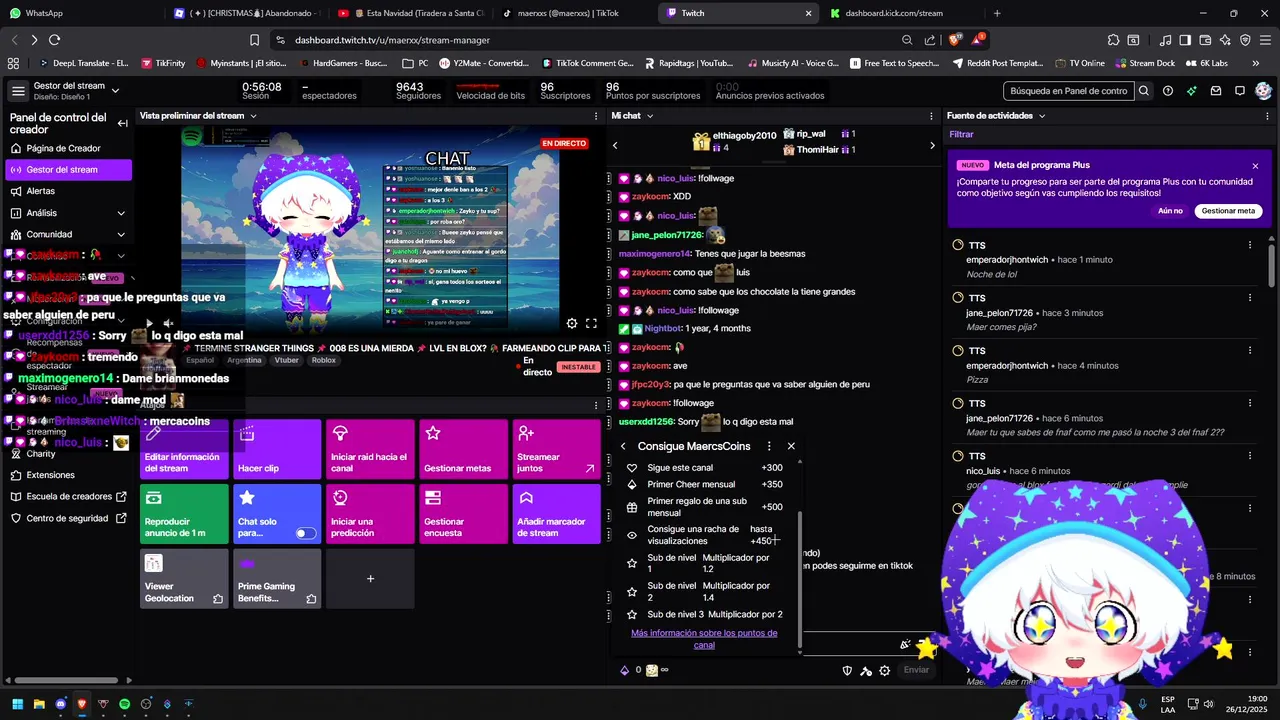Screen dimensions: 1280x720
Task: Open options for TTS 'Maer comes pija?'
Action: [1250, 298]
